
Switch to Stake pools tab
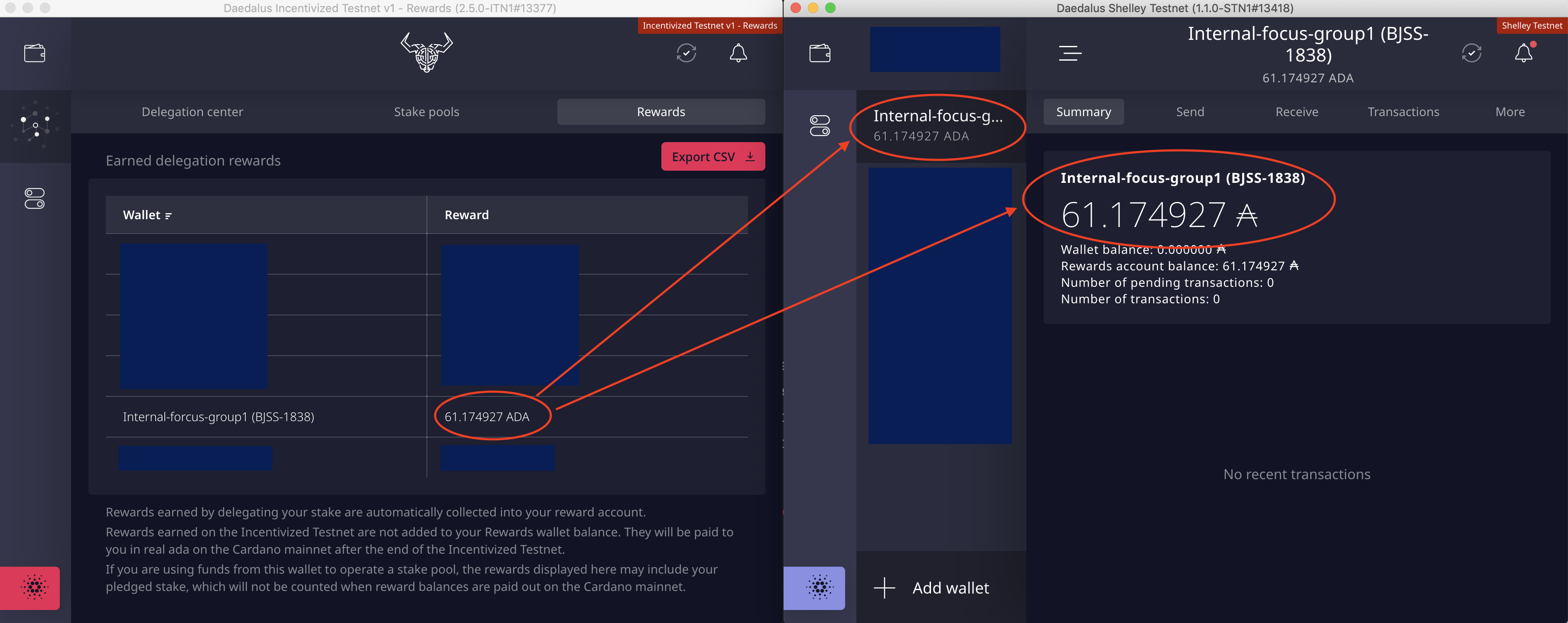[x=426, y=112]
